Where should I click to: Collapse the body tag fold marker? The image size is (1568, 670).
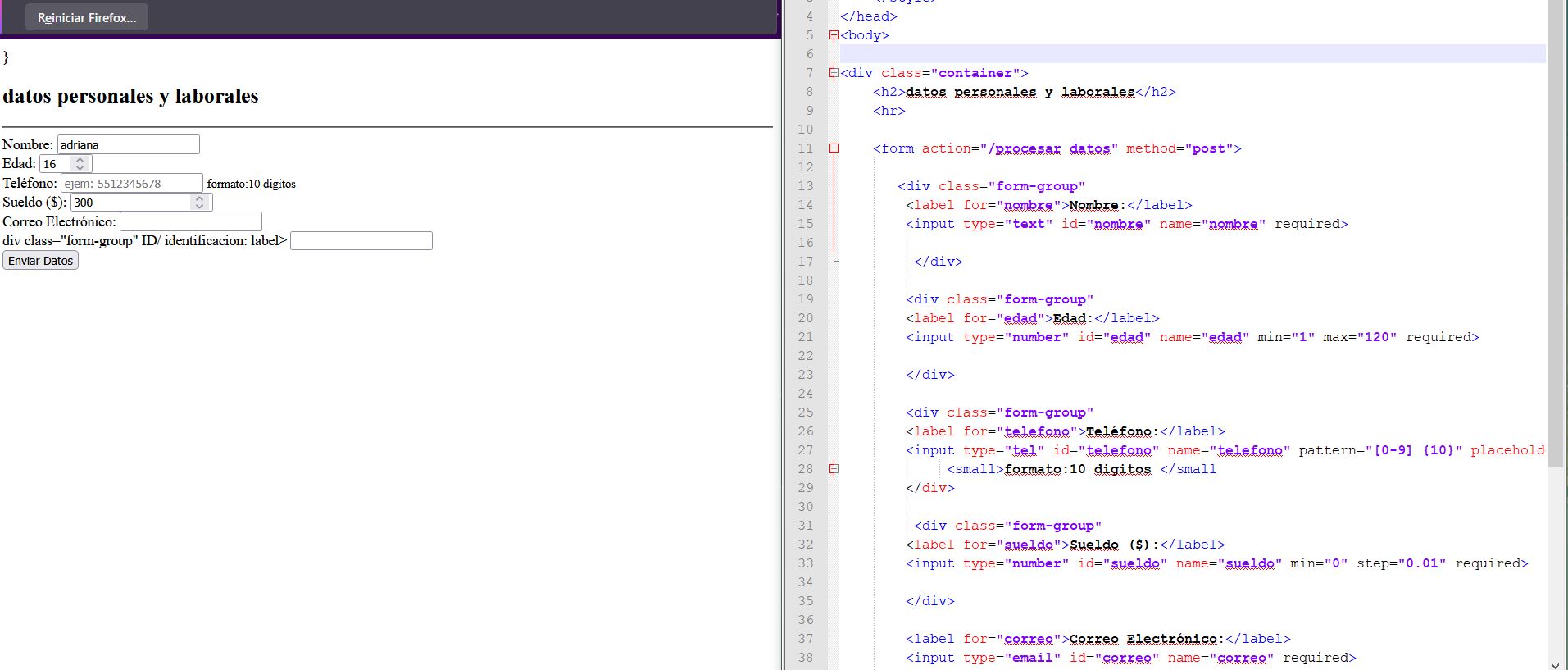click(834, 35)
